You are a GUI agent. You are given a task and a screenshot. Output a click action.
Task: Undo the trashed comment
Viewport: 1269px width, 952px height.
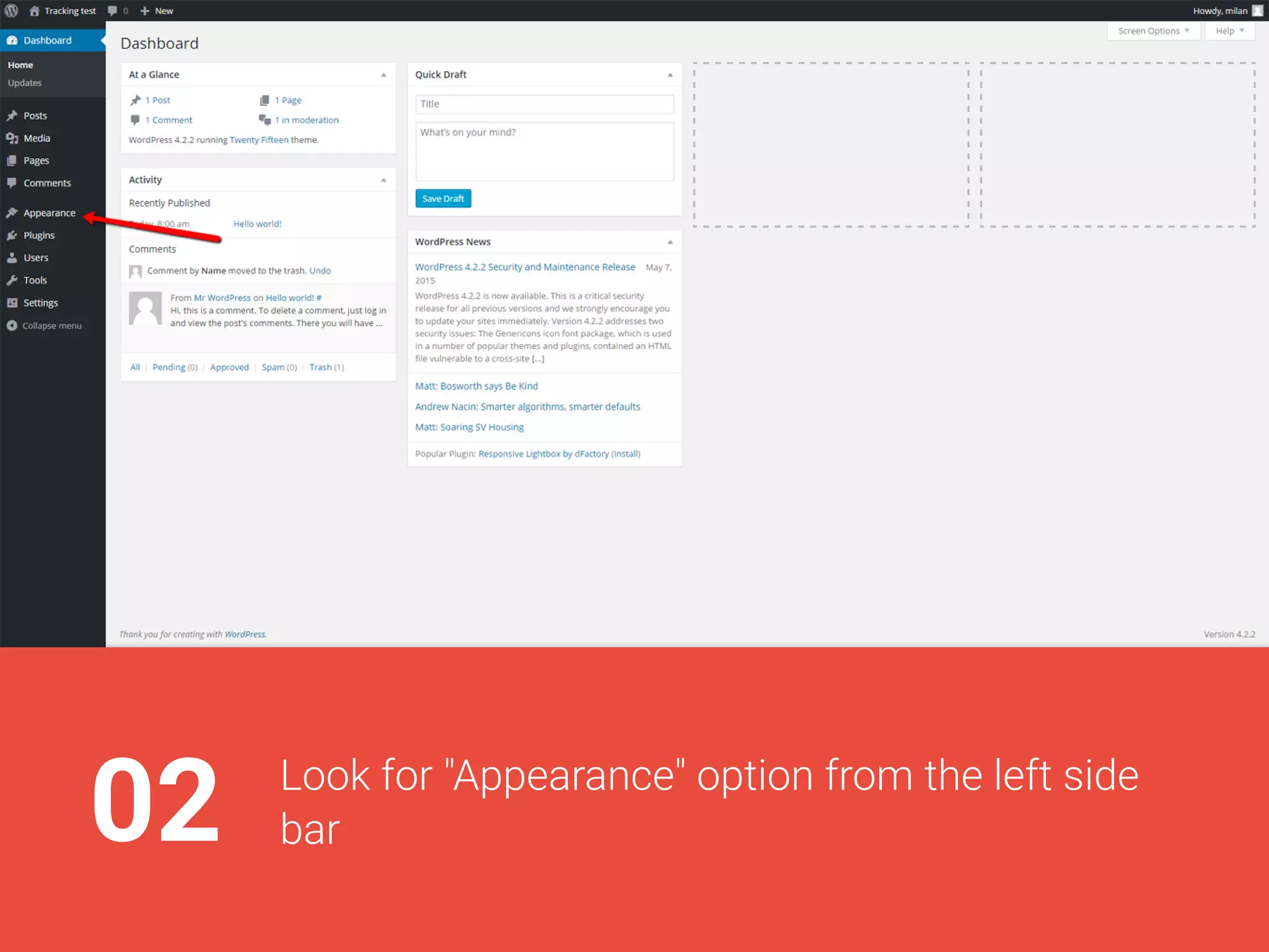[x=320, y=271]
